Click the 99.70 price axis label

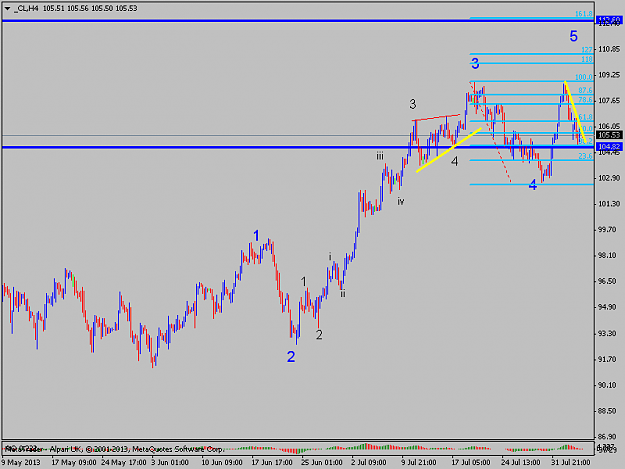point(609,230)
